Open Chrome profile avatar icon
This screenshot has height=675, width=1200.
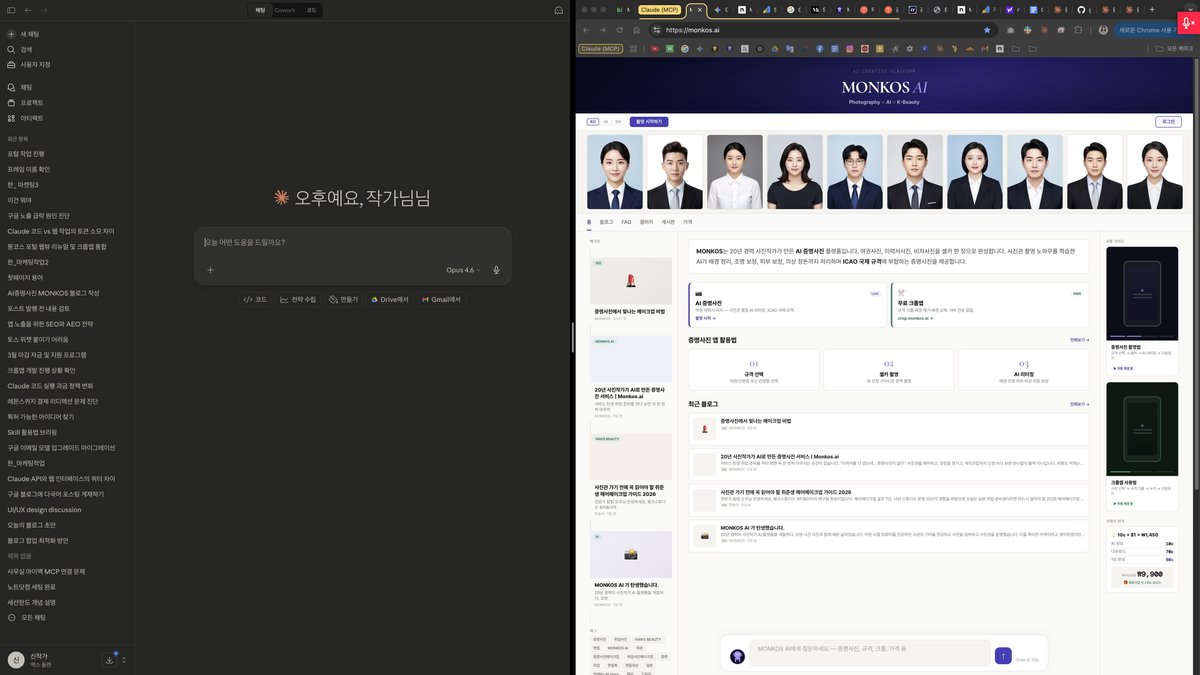click(1101, 30)
